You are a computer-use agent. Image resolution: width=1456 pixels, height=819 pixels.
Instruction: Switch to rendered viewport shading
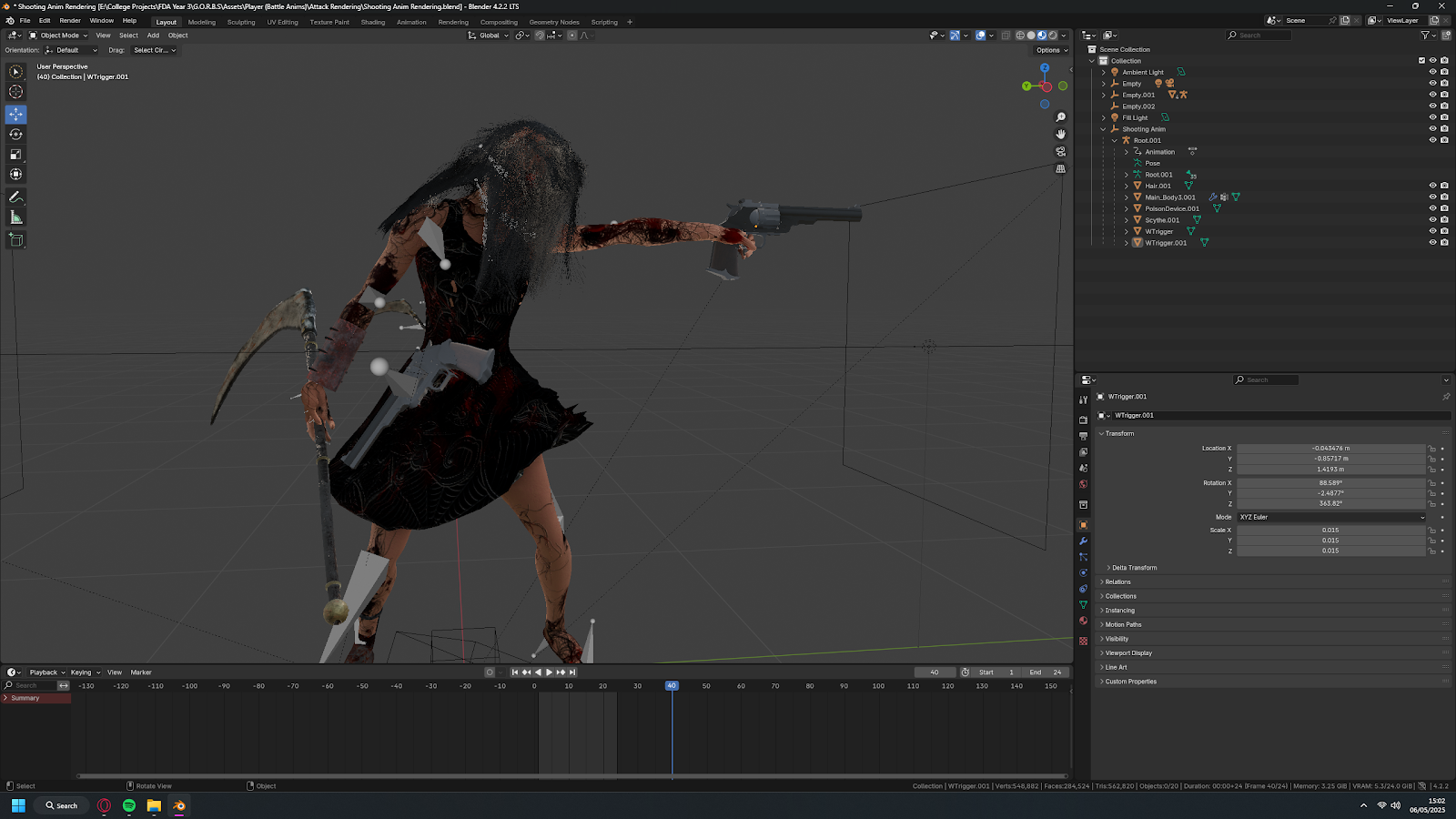click(1053, 35)
